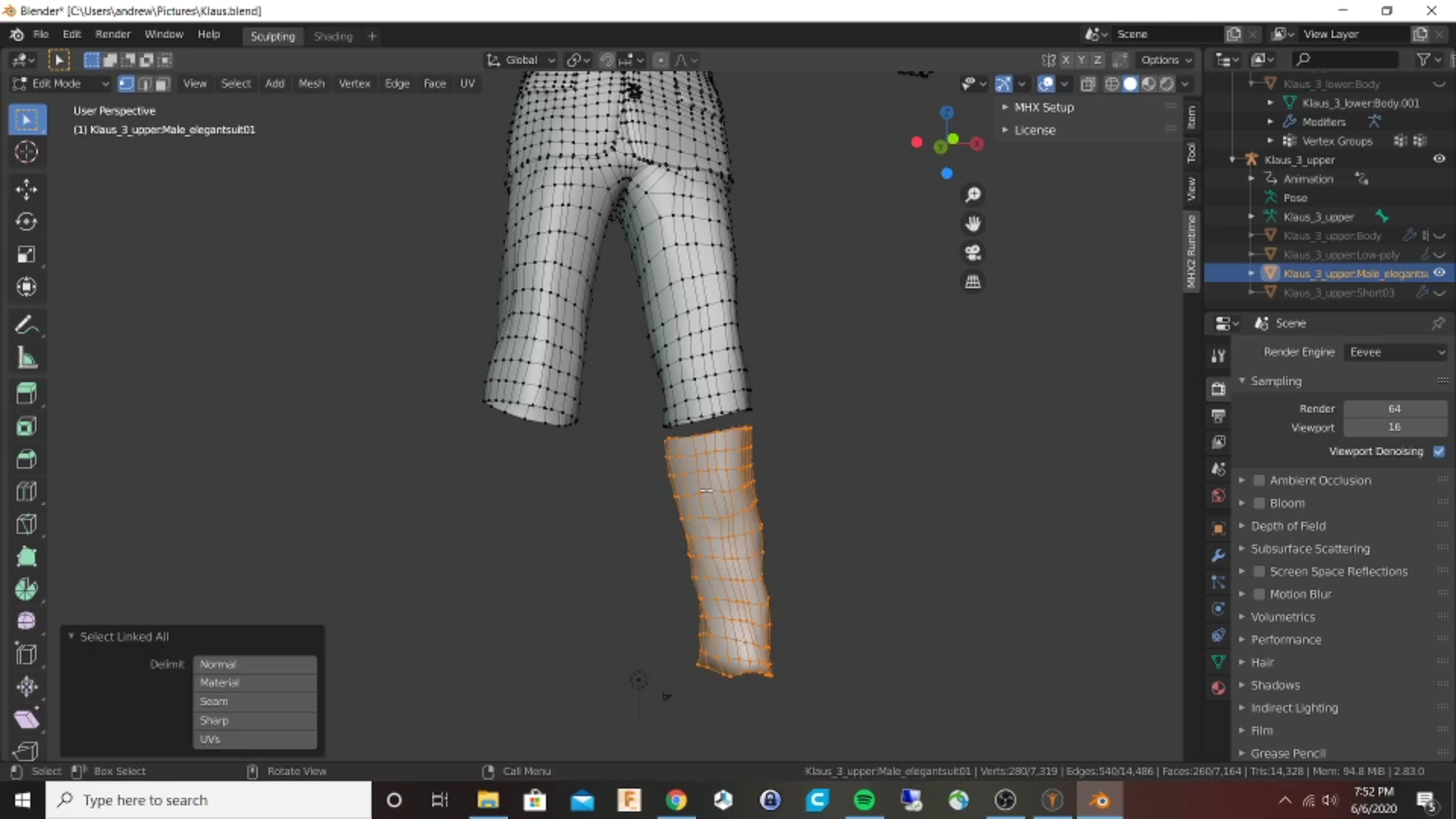The height and width of the screenshot is (819, 1456).
Task: Activate the Cursor tool
Action: click(27, 152)
